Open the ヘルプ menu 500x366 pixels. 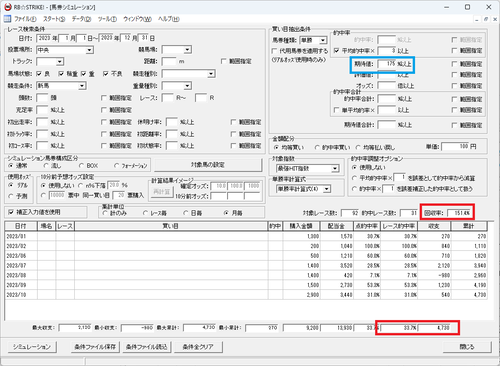[x=169, y=19]
